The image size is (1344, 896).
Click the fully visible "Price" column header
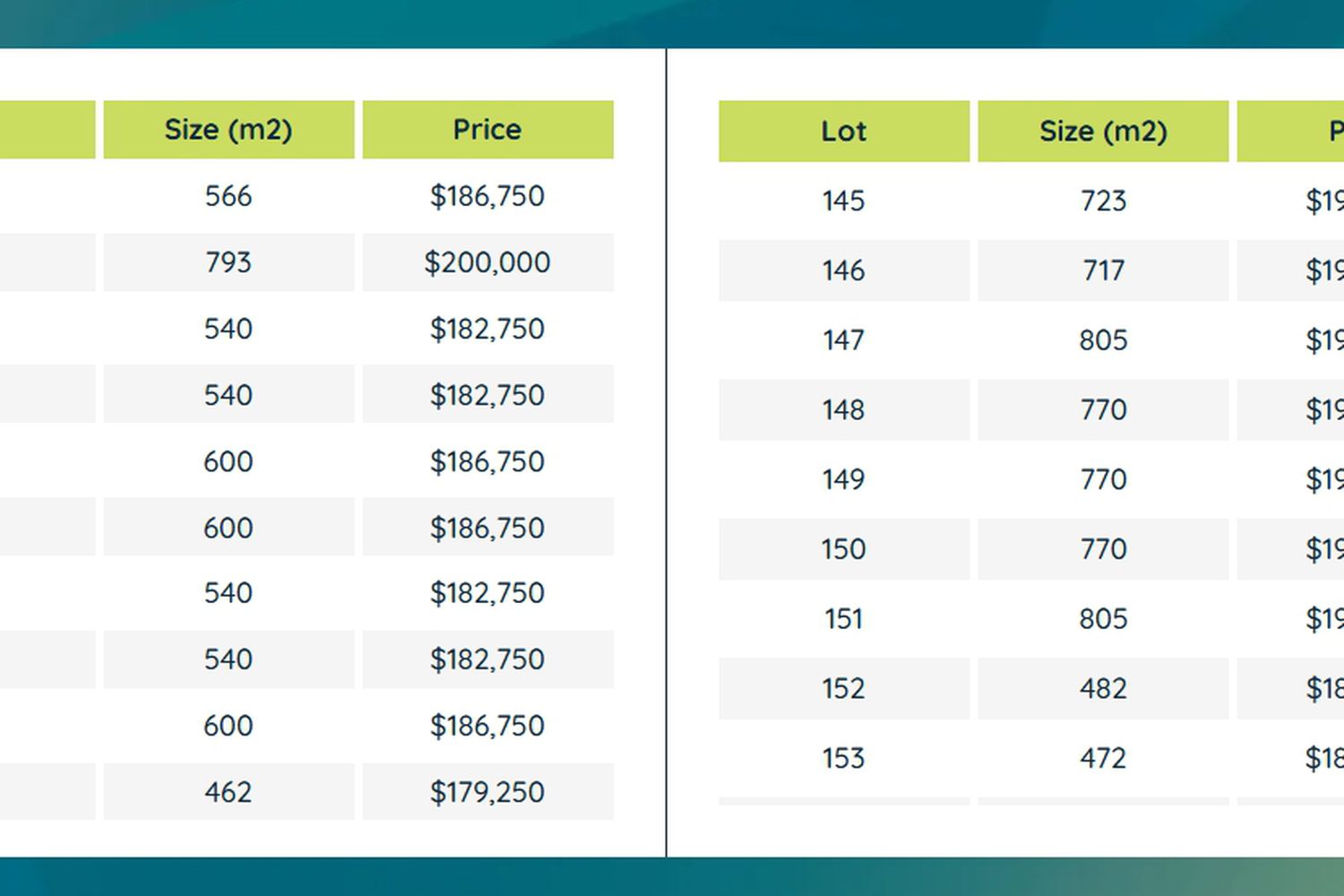[x=487, y=130]
